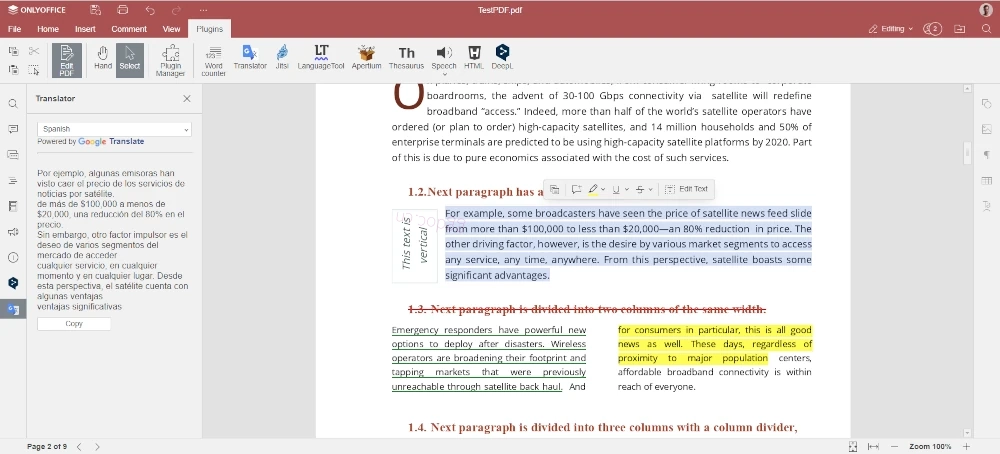Image resolution: width=1000 pixels, height=454 pixels.
Task: Underline the selected text
Action: 616,189
